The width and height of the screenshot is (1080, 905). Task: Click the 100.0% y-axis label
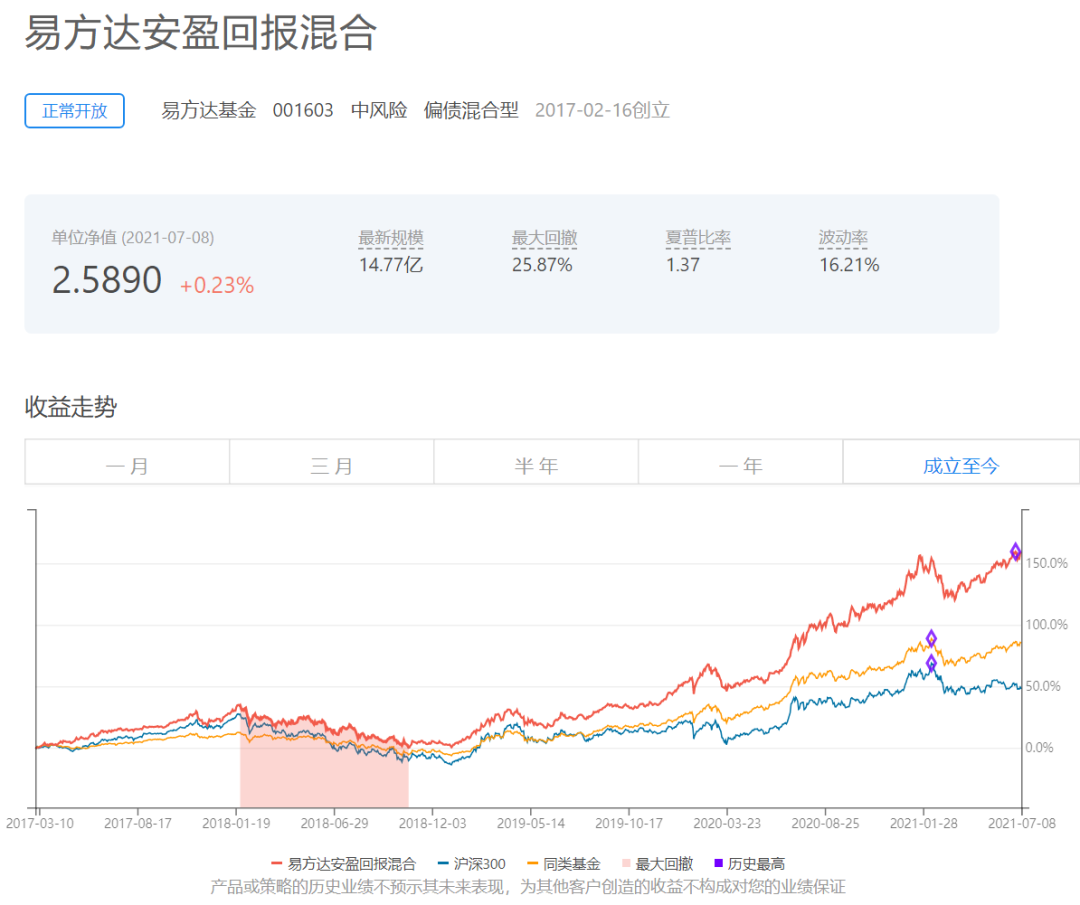[x=1047, y=625]
